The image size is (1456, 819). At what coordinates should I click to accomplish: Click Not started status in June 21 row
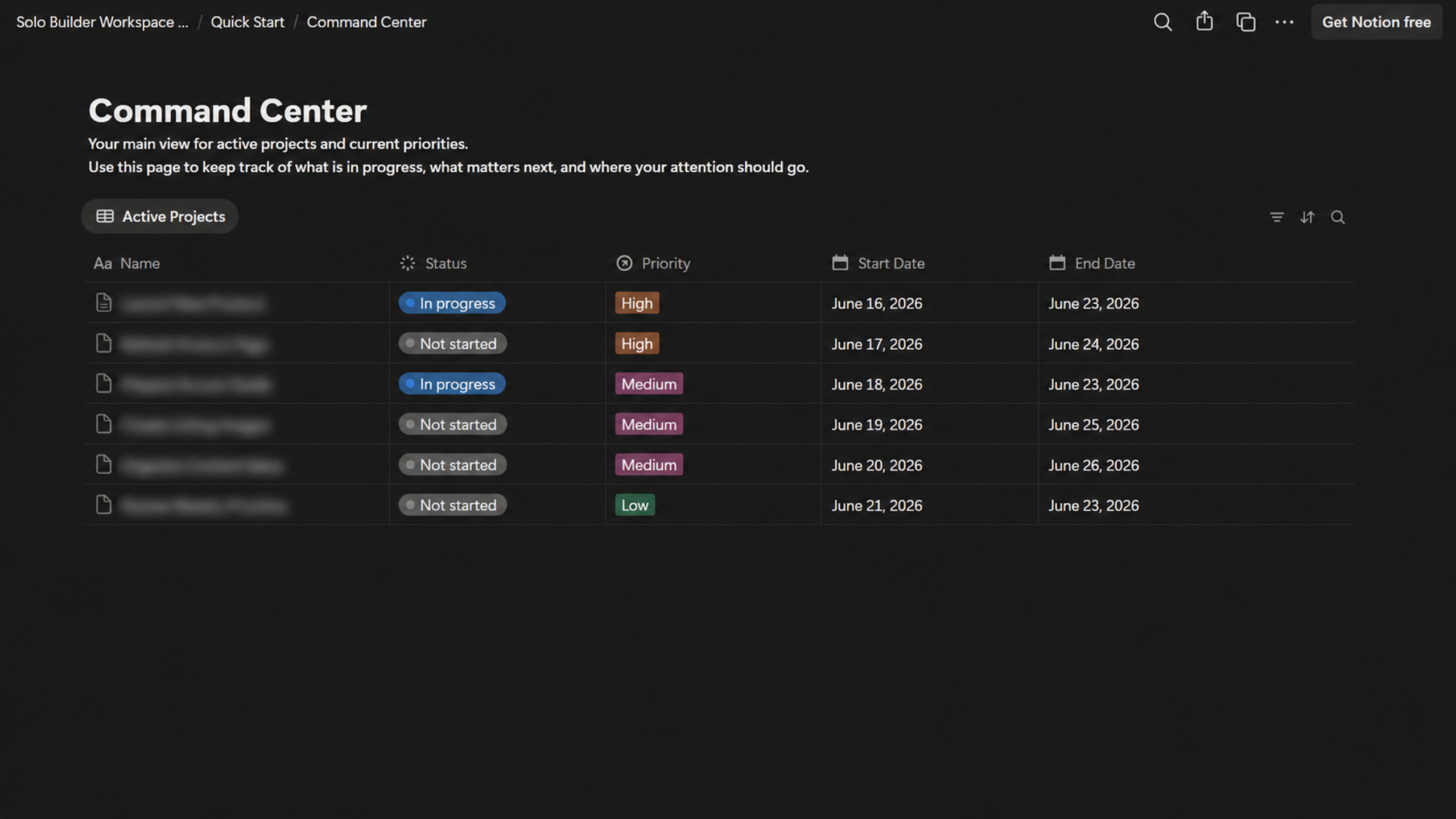click(x=452, y=505)
